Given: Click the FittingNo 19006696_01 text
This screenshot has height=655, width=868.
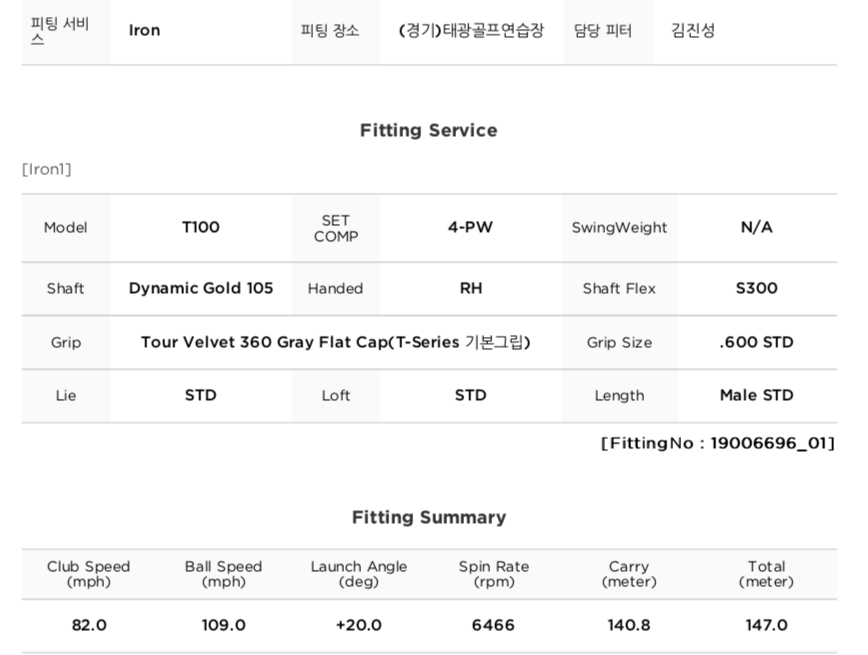Looking at the screenshot, I should [x=717, y=444].
